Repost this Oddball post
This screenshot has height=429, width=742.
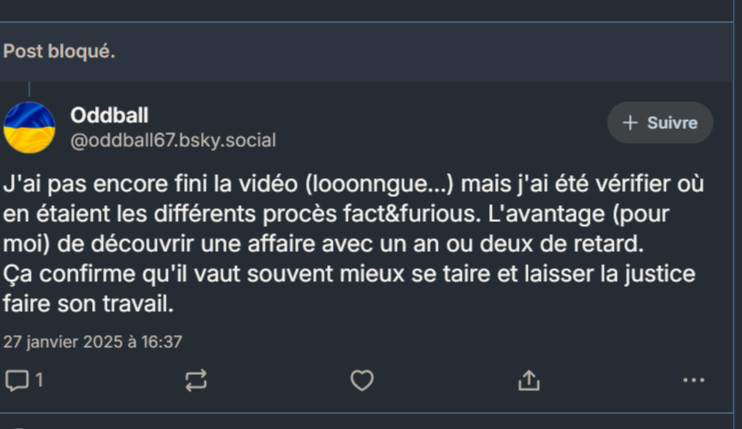coord(196,380)
